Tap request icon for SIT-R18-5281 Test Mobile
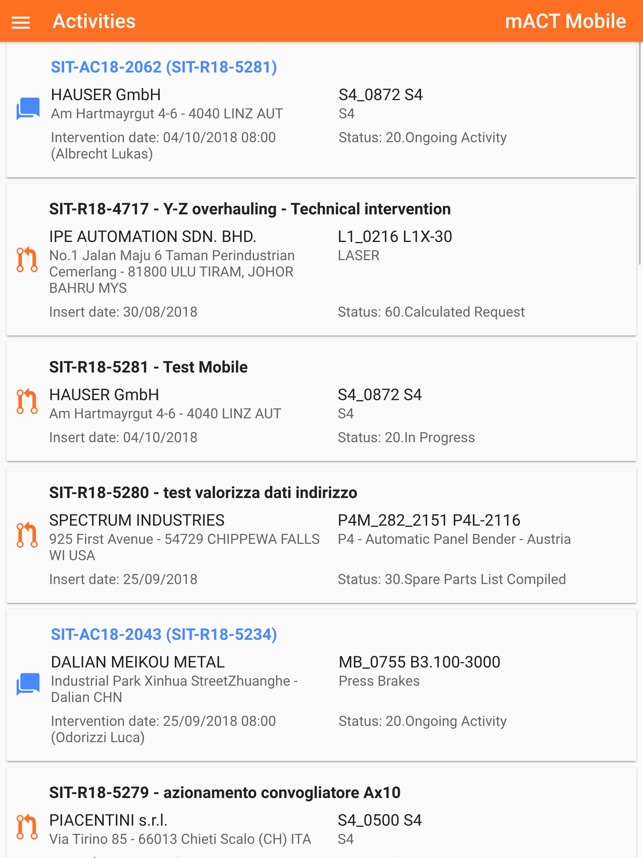This screenshot has width=643, height=858. [x=27, y=402]
